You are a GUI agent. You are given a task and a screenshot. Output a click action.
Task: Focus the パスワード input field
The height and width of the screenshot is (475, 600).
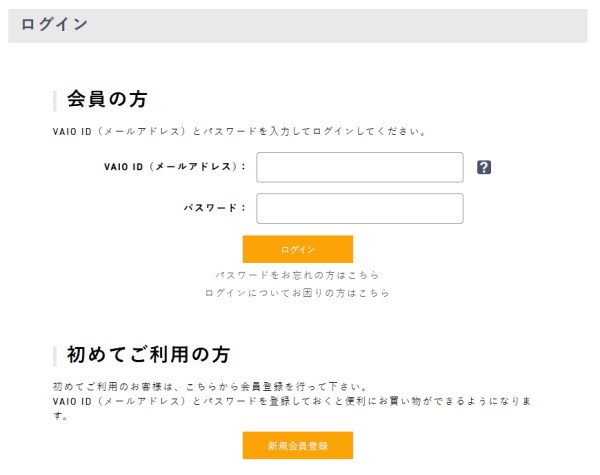(360, 209)
